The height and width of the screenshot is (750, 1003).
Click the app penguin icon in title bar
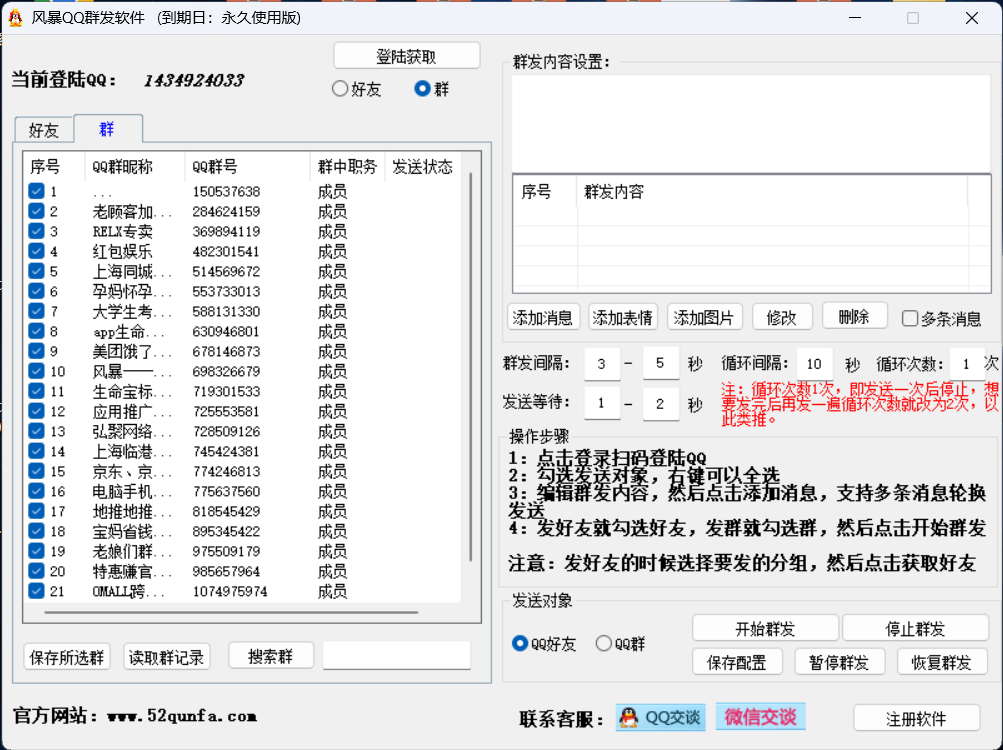click(x=15, y=18)
